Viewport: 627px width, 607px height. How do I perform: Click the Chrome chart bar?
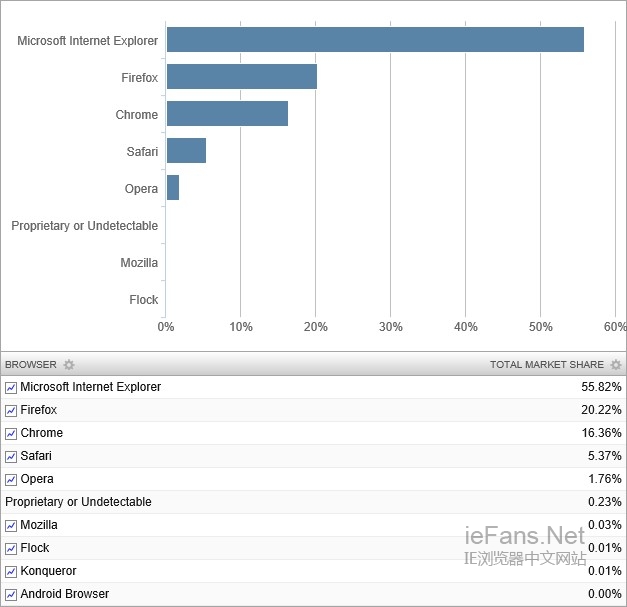(227, 114)
